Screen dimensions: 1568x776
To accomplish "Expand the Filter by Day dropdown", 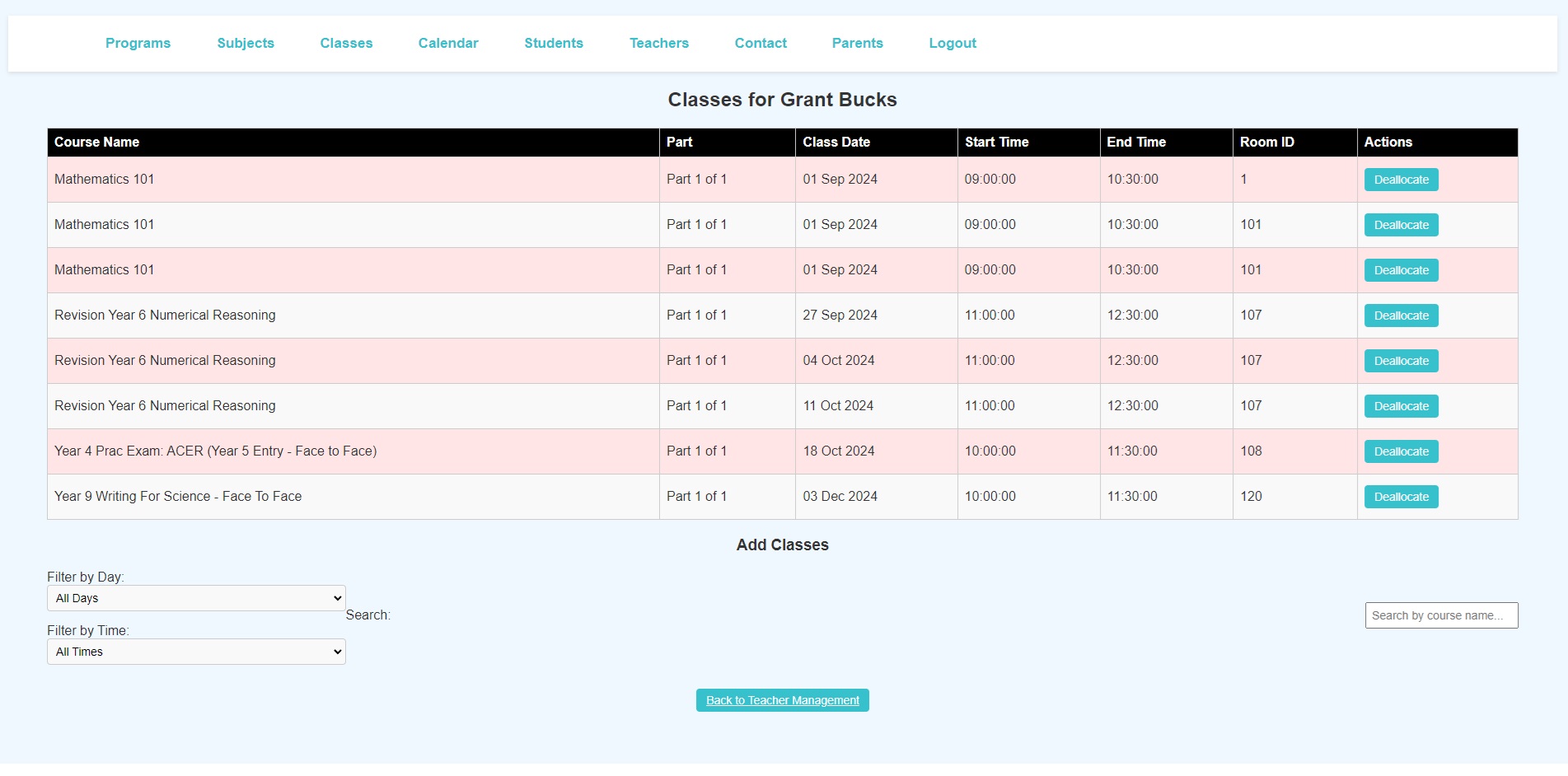I will (x=196, y=598).
